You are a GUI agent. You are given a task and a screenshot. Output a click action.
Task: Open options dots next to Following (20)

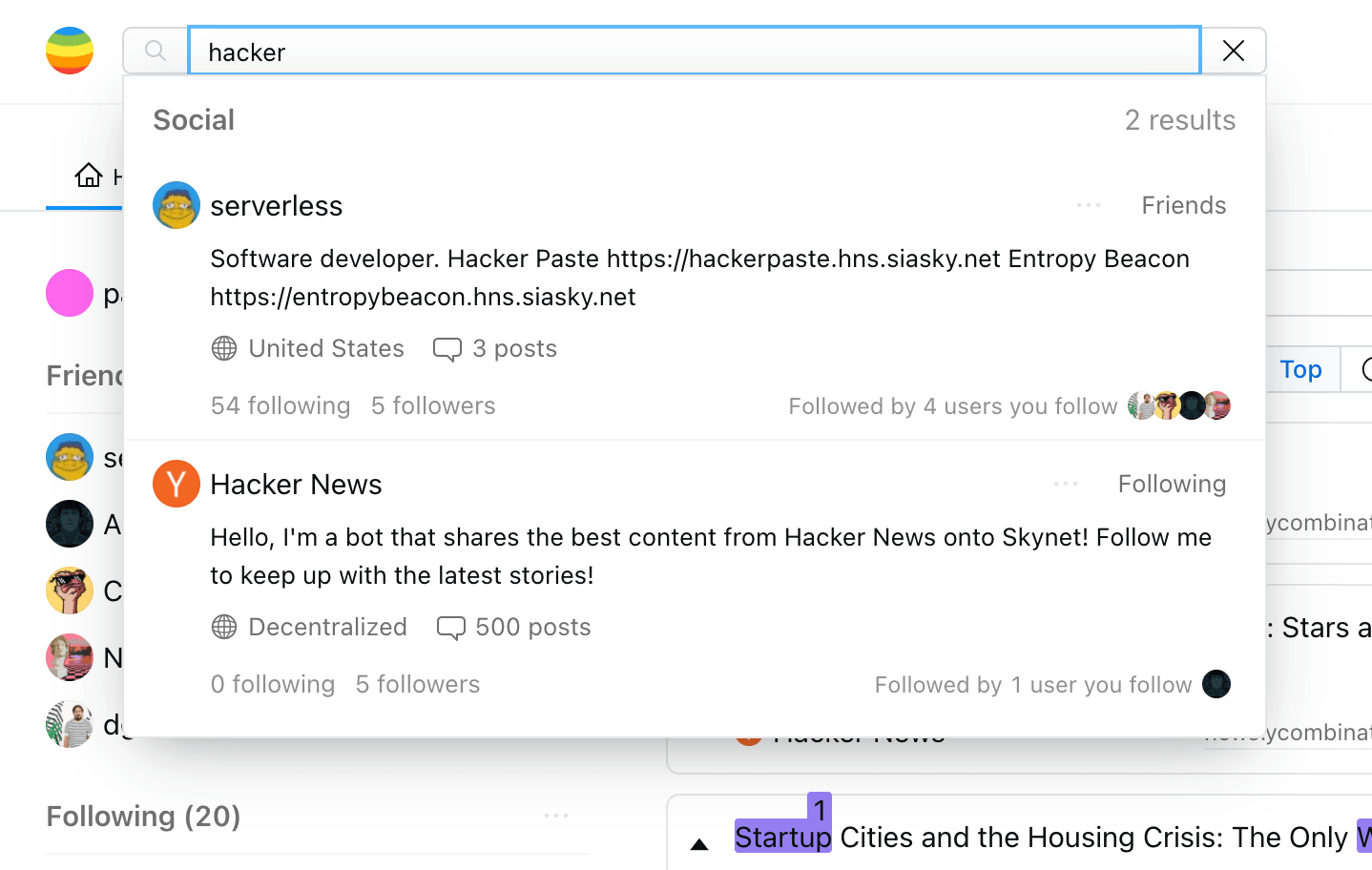click(x=556, y=816)
